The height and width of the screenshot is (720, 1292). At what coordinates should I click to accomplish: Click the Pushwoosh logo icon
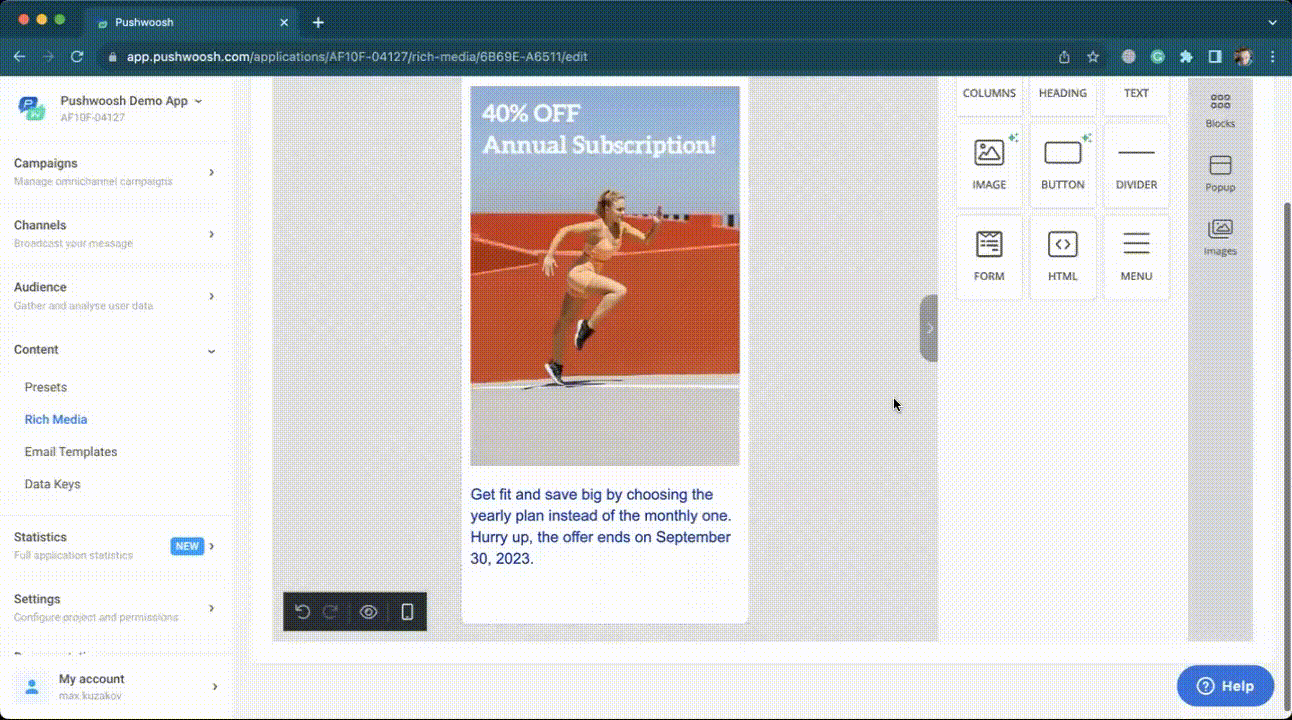click(x=31, y=108)
